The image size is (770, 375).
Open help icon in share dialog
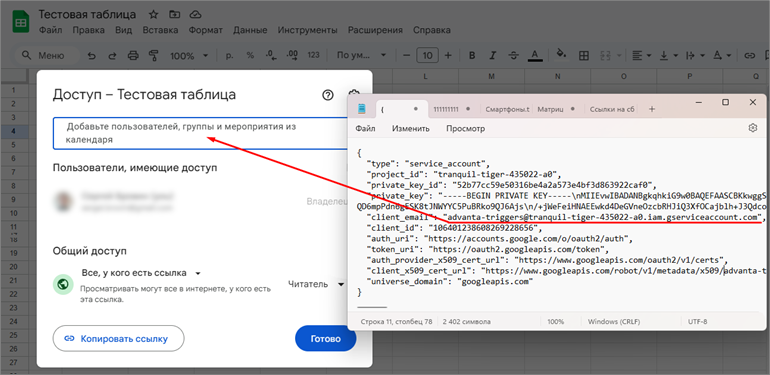(328, 95)
